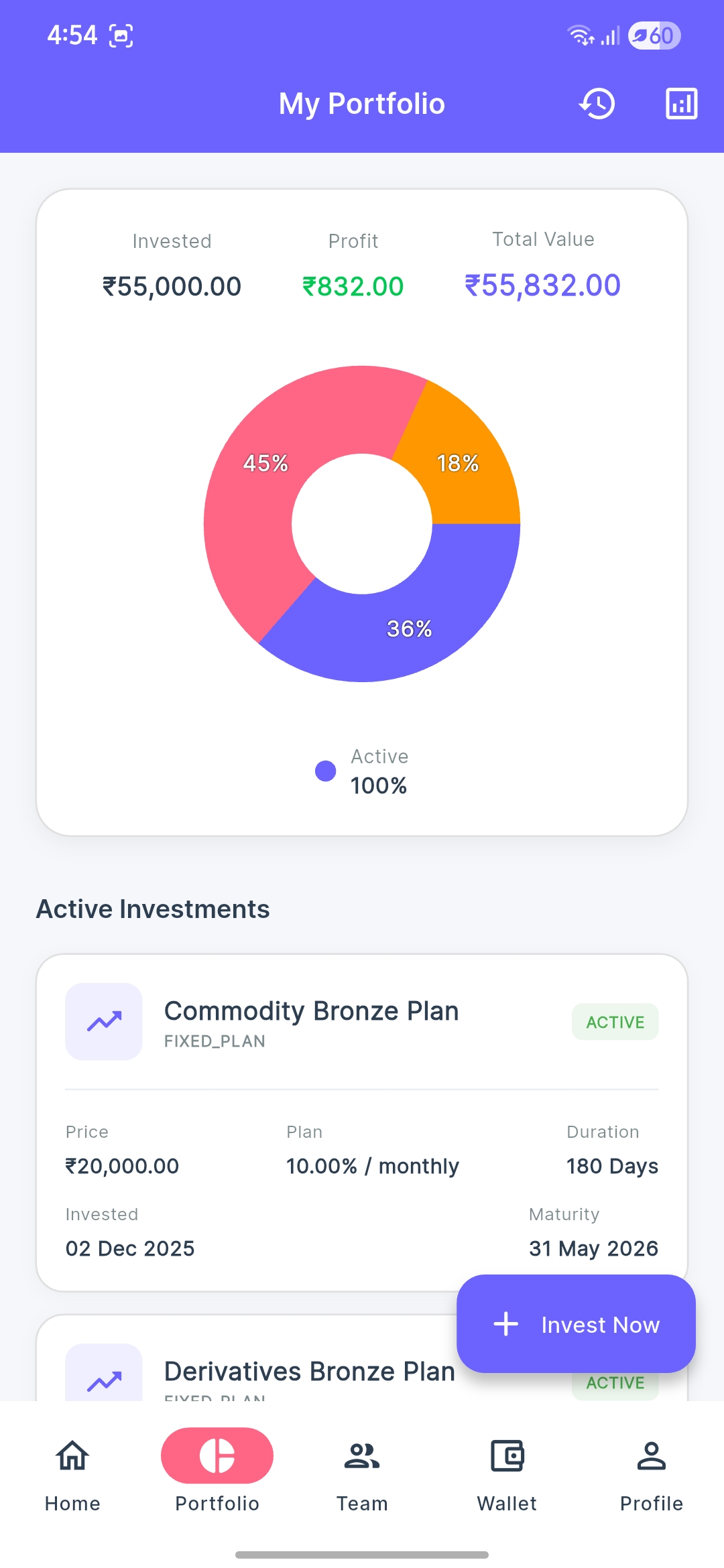
Task: Tap the plus icon on Invest Now
Action: pos(506,1324)
